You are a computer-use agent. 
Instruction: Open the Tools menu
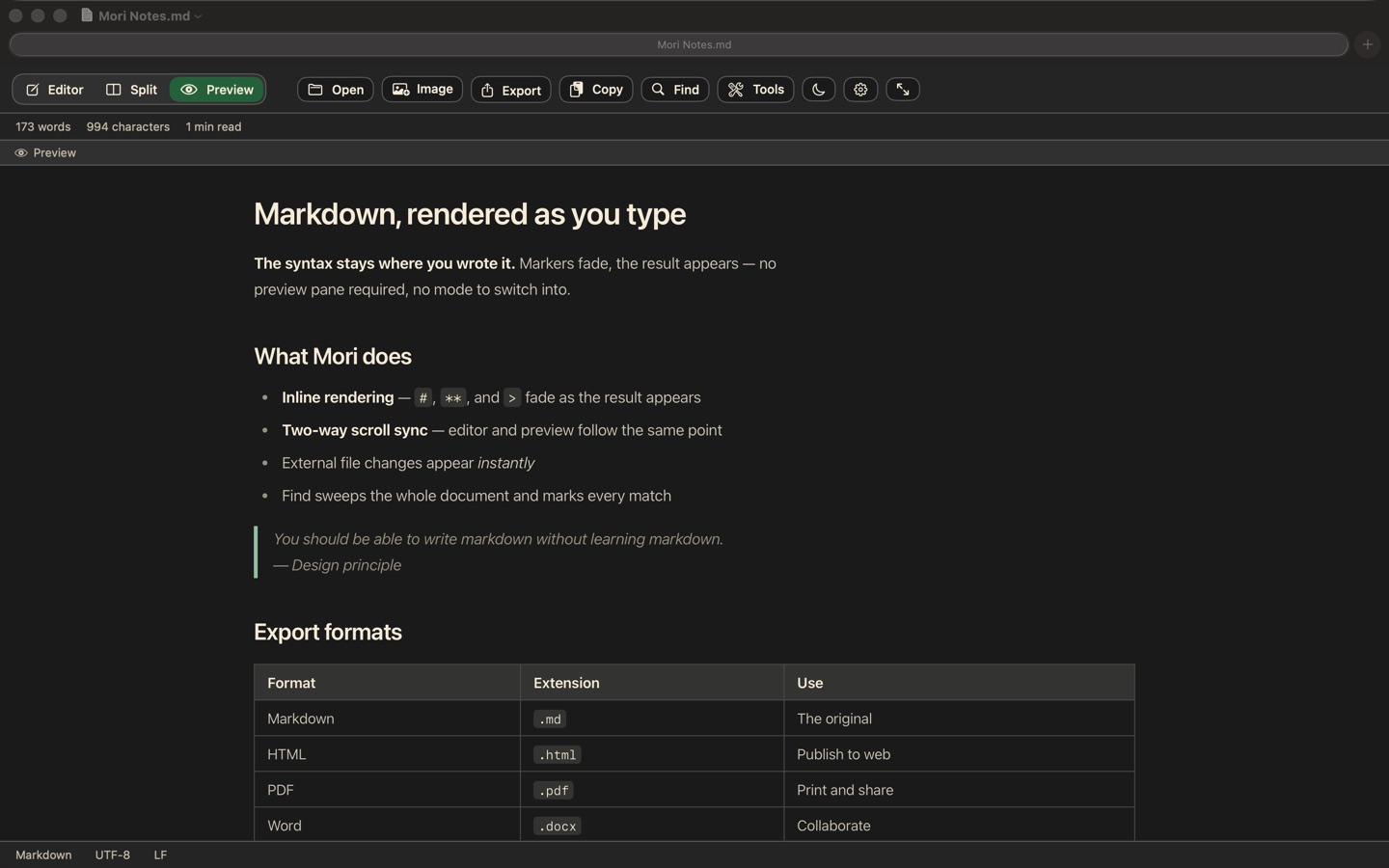[755, 90]
